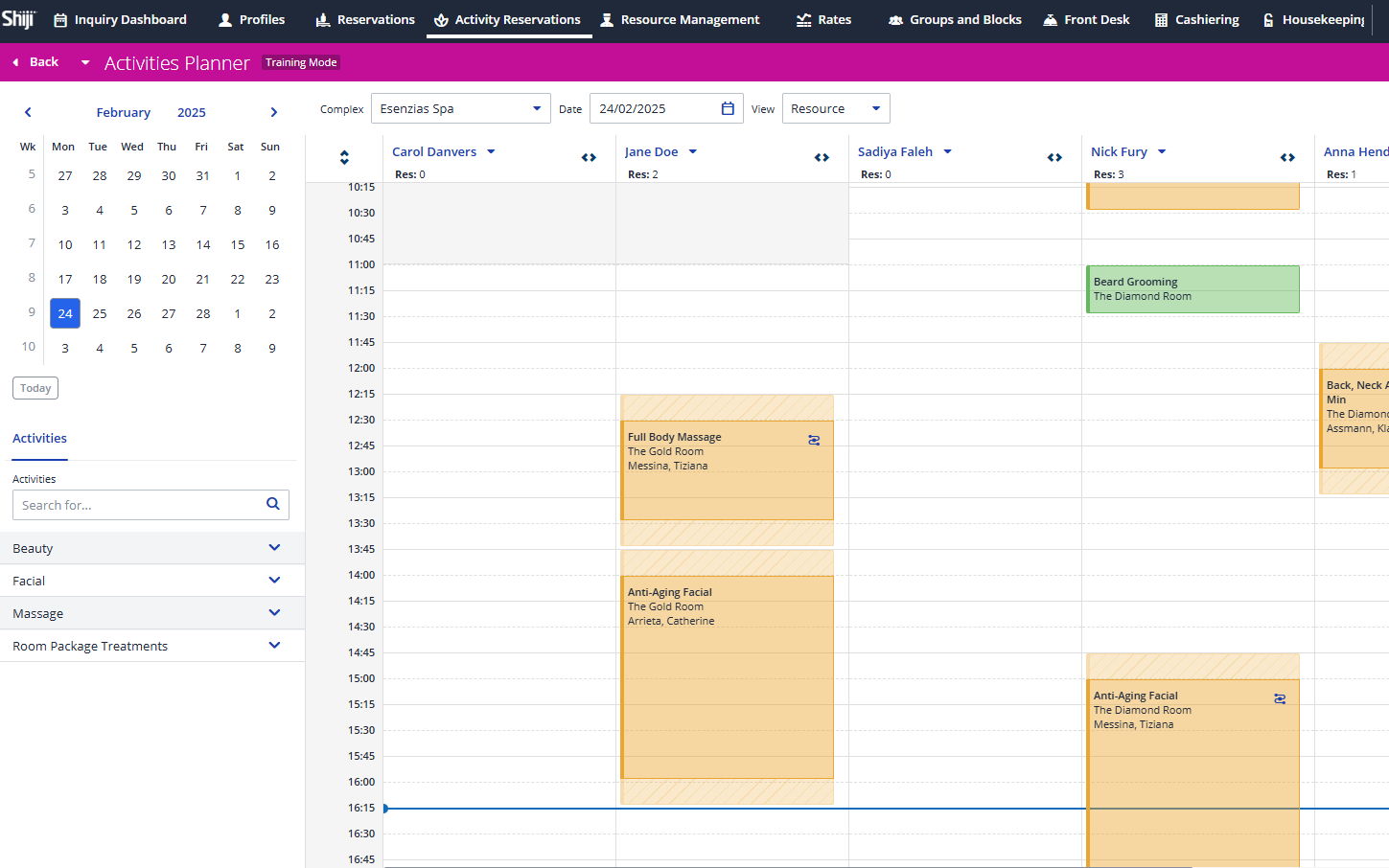Open the Housekeeping menu
Image resolution: width=1389 pixels, height=868 pixels.
[x=1313, y=19]
